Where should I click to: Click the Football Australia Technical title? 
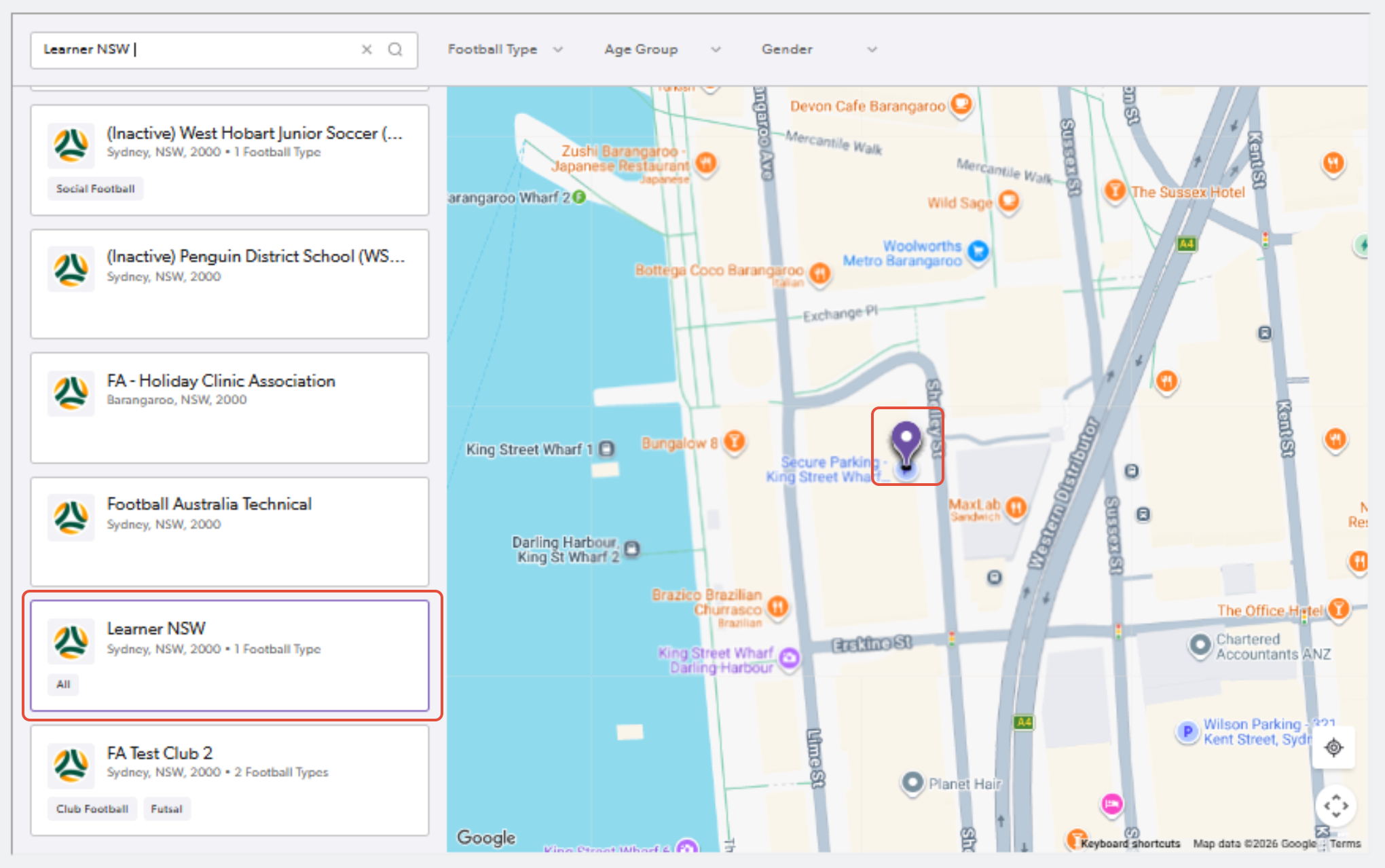tap(209, 504)
